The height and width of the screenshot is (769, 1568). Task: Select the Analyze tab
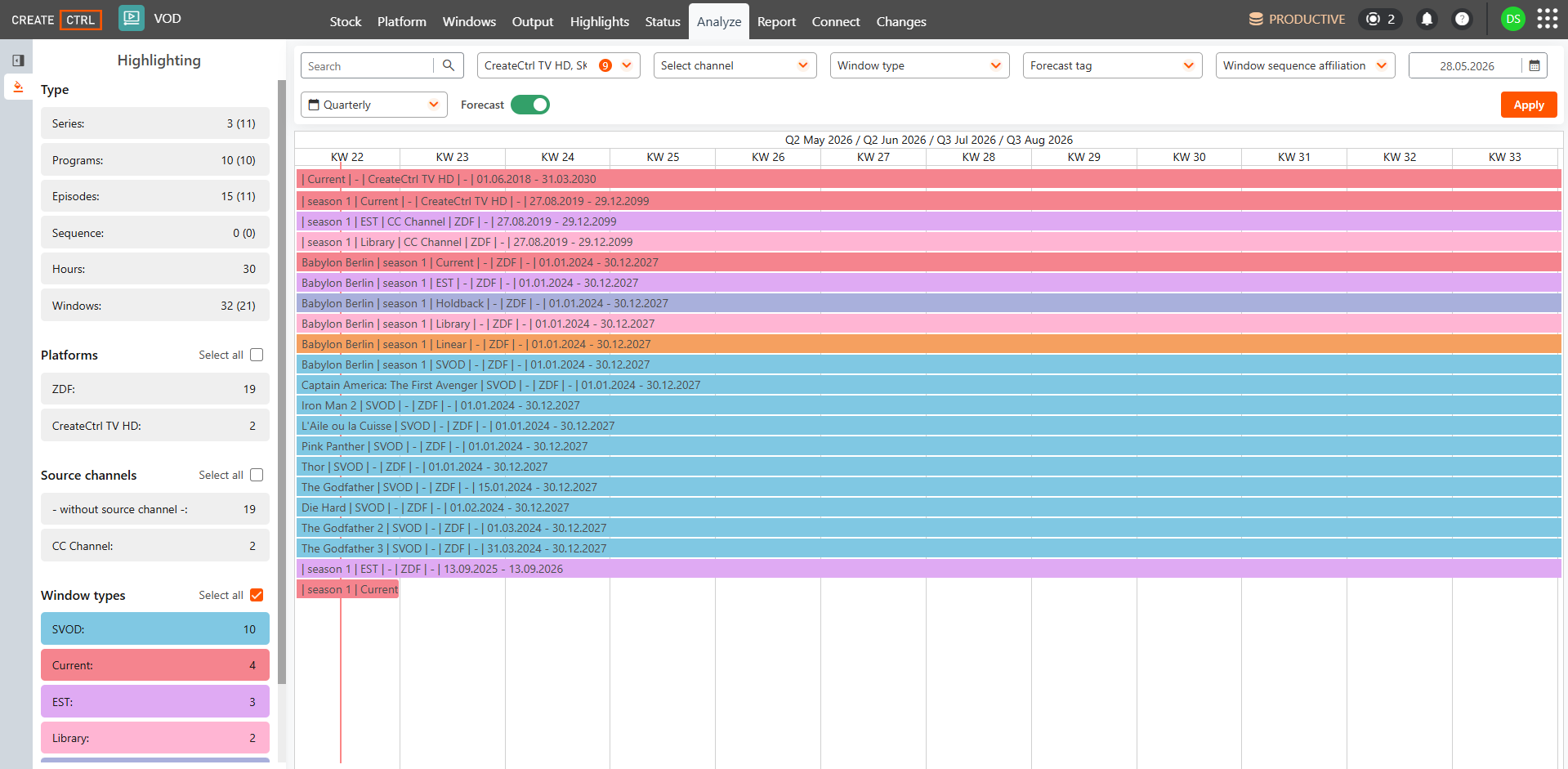pos(719,21)
